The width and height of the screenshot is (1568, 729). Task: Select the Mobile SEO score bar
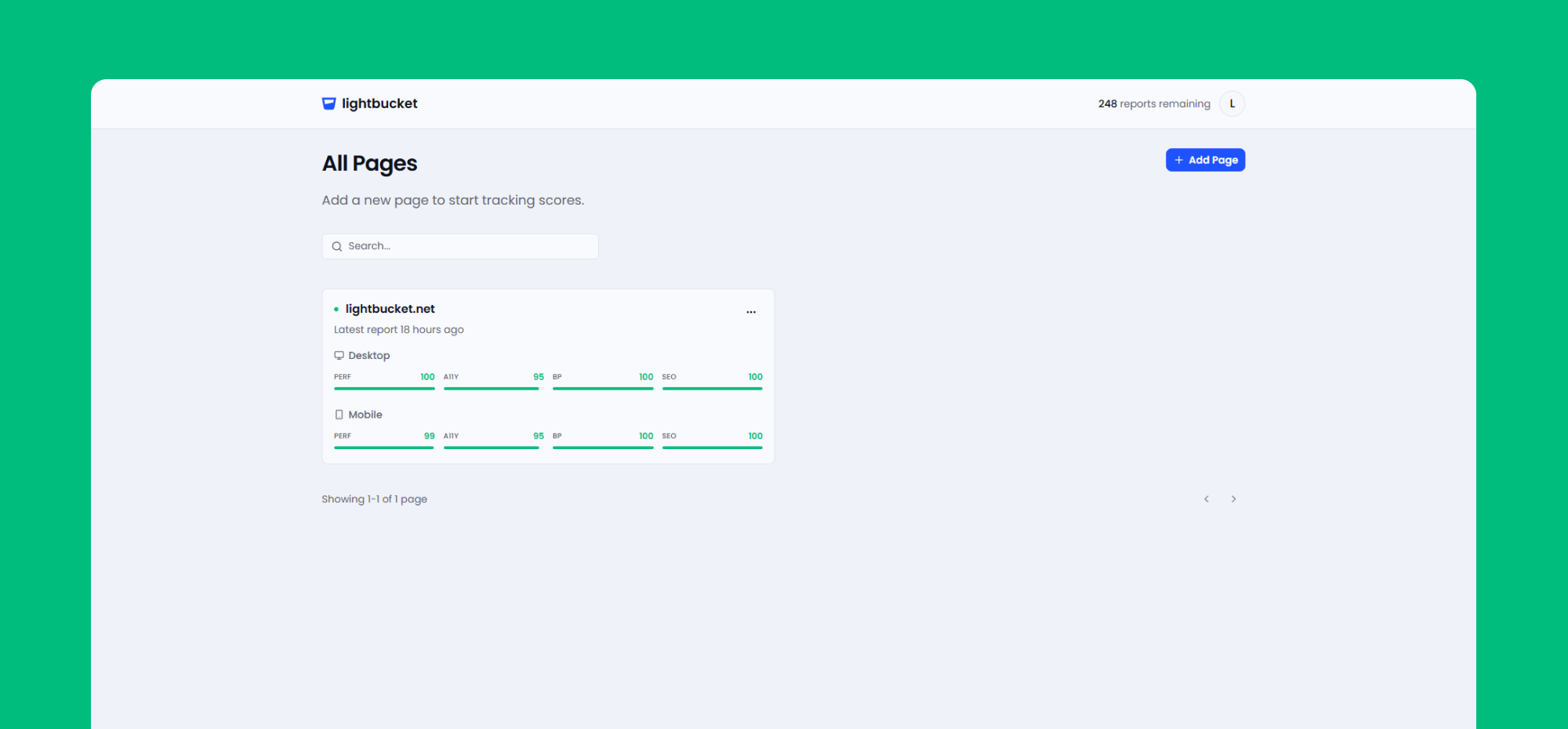[x=712, y=448]
